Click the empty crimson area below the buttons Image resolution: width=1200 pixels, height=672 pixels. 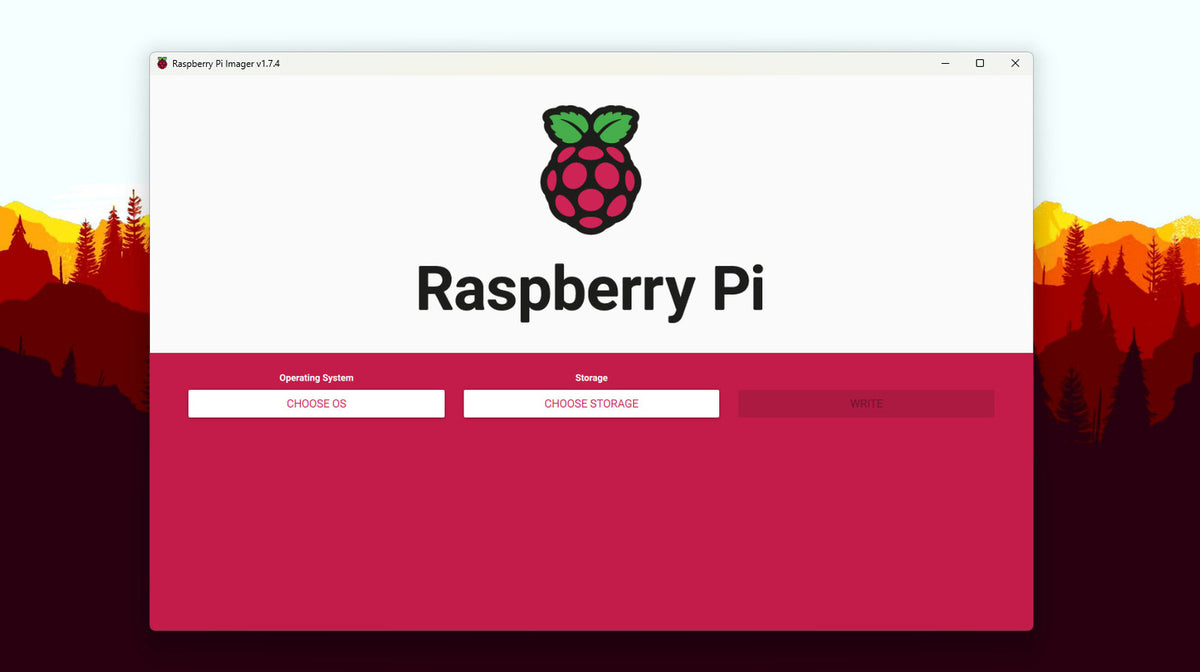(x=590, y=530)
